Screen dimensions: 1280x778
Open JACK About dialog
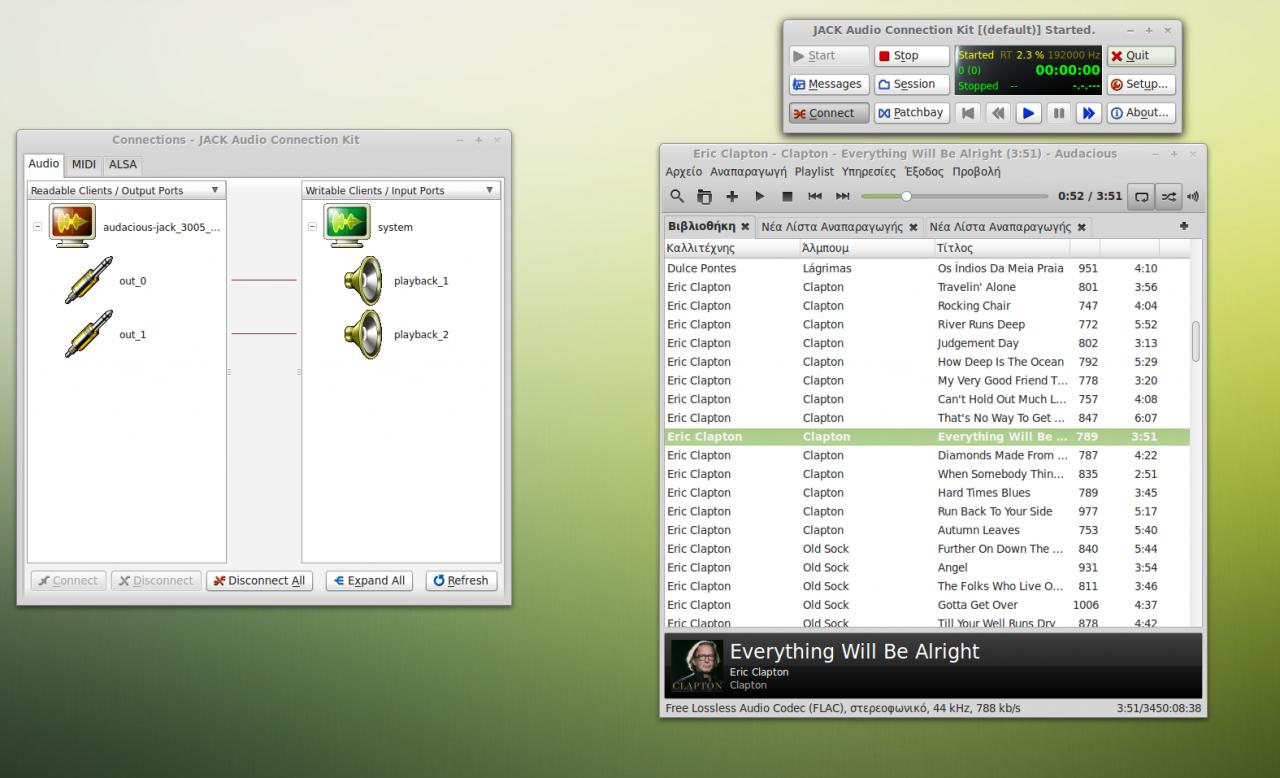coord(1140,113)
